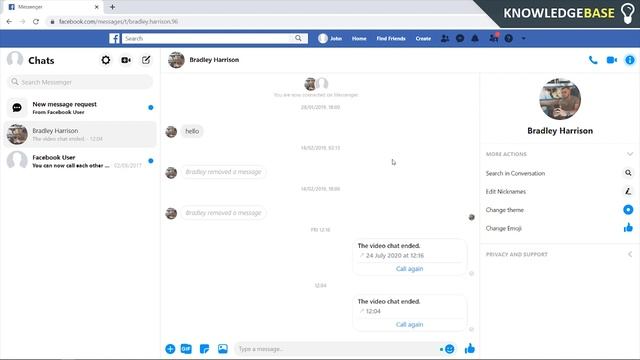
Task: Open John's profile in top bar
Action: (330, 38)
